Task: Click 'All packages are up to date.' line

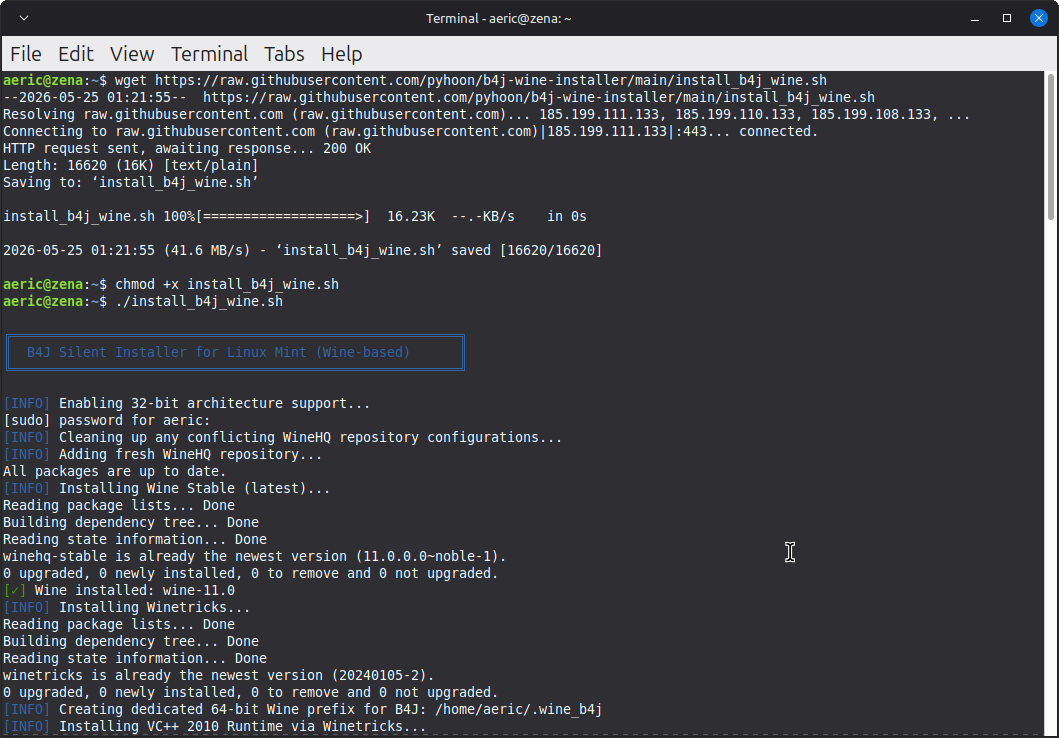Action: 115,471
